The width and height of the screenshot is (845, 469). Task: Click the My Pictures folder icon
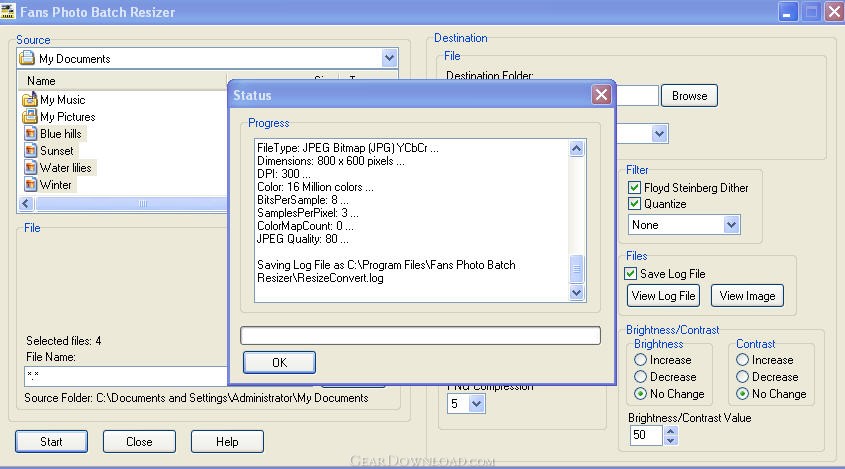coord(30,116)
